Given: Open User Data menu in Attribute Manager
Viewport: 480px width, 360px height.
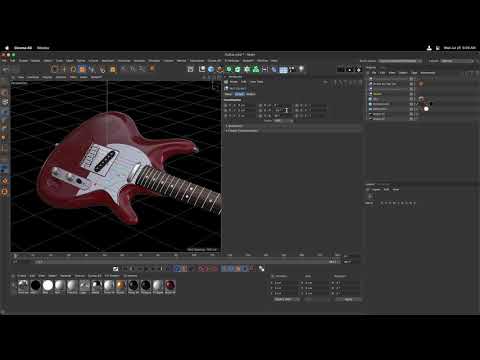Looking at the screenshot, I should [258, 82].
